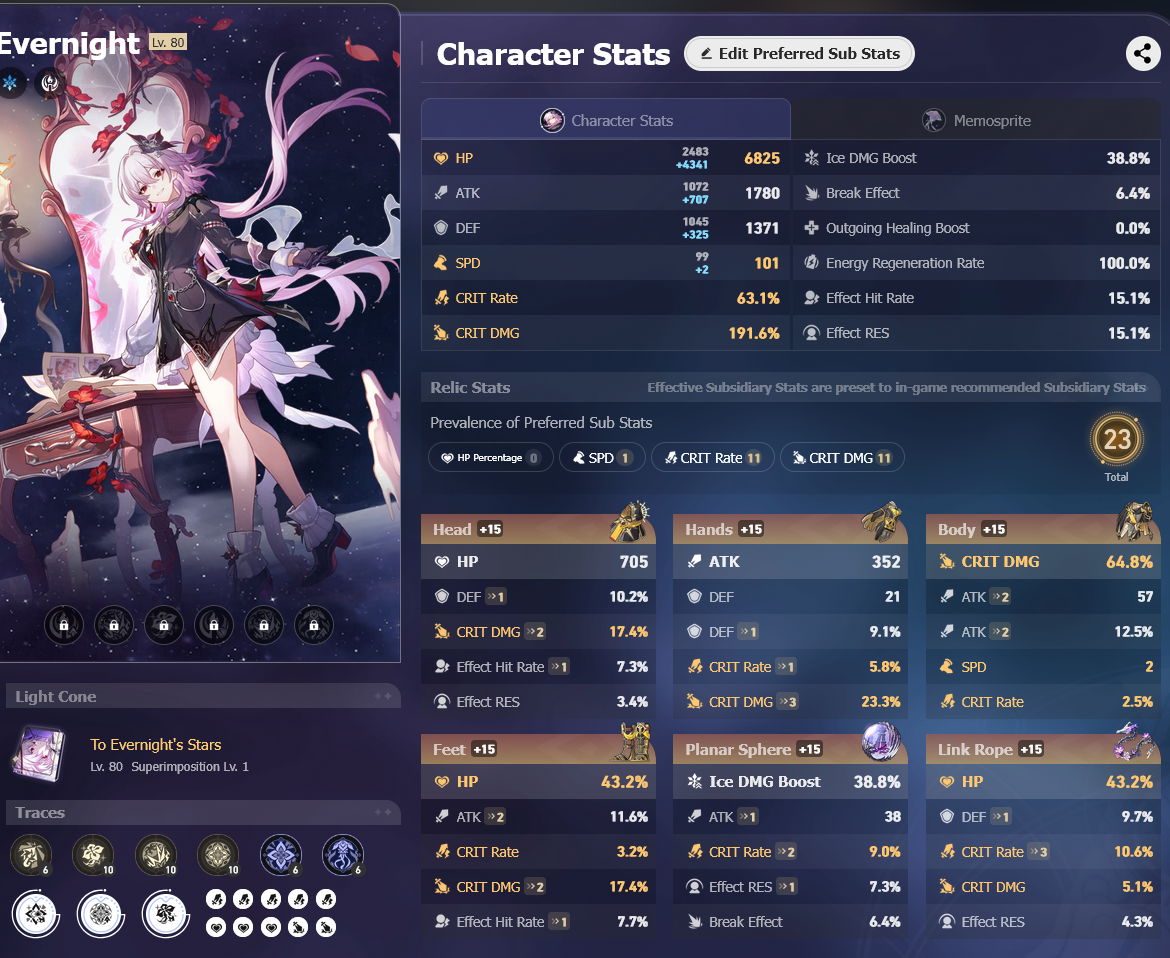Toggle the HP Percentage sub stat chip

pyautogui.click(x=490, y=457)
